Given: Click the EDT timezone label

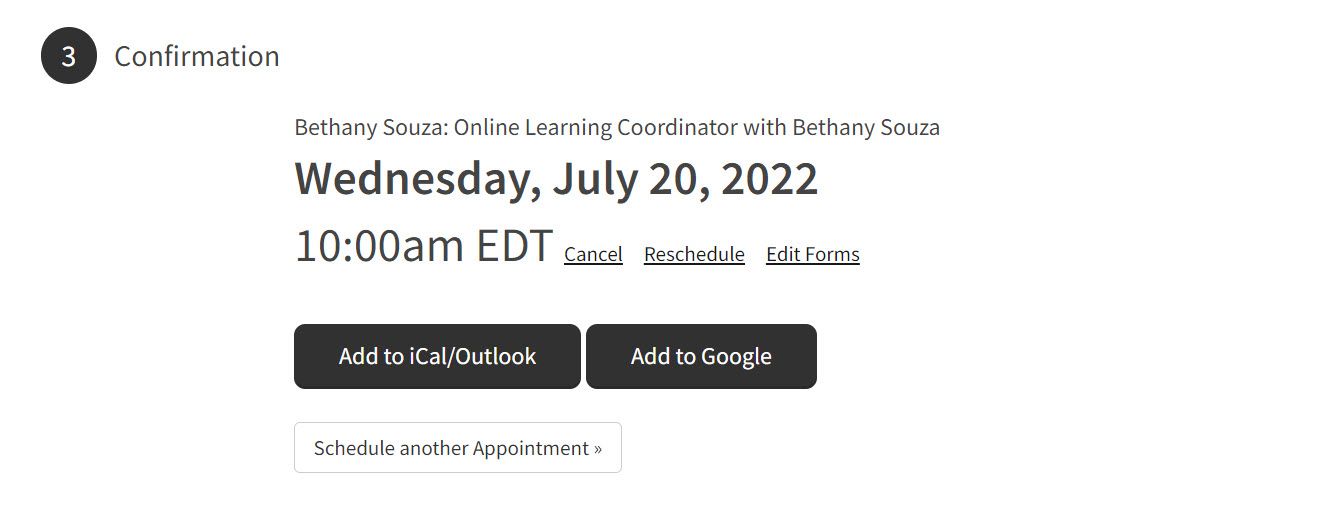Looking at the screenshot, I should (514, 246).
